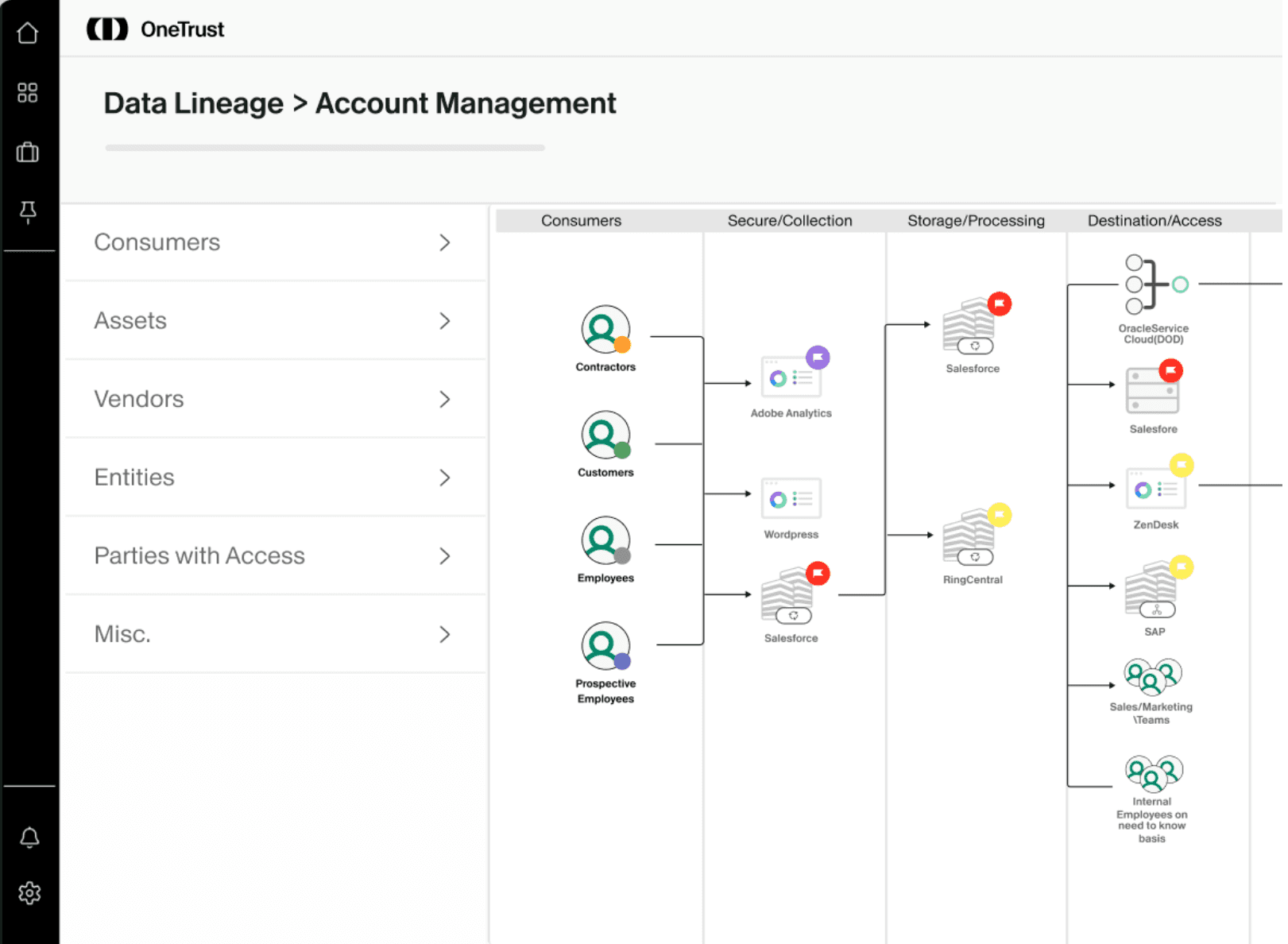Select the SAP node icon
The height and width of the screenshot is (944, 1288).
(1151, 591)
